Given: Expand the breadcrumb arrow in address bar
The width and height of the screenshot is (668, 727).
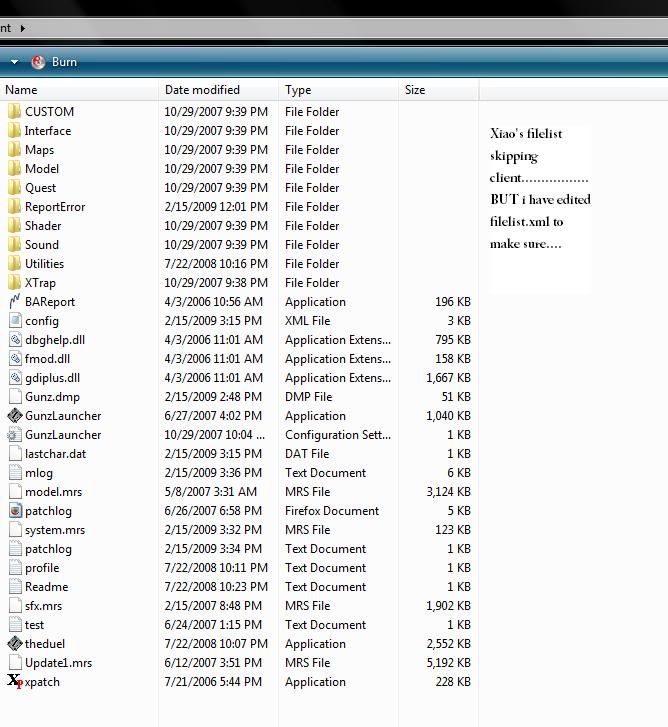Looking at the screenshot, I should point(23,28).
